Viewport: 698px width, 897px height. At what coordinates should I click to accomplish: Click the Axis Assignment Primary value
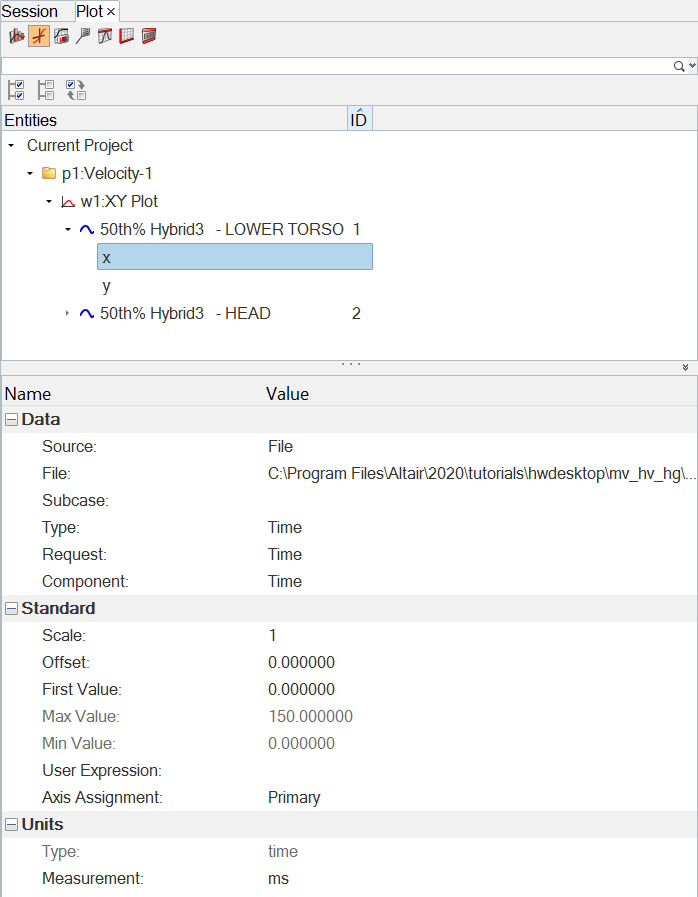tap(294, 797)
